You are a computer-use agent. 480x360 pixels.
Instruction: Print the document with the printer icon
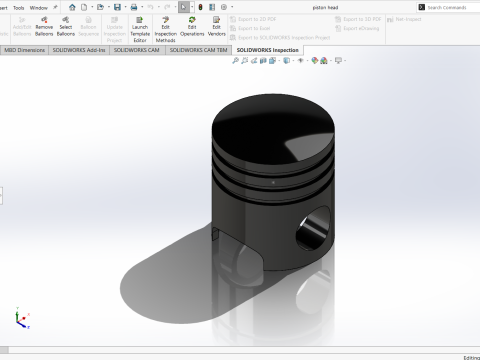[134, 7]
